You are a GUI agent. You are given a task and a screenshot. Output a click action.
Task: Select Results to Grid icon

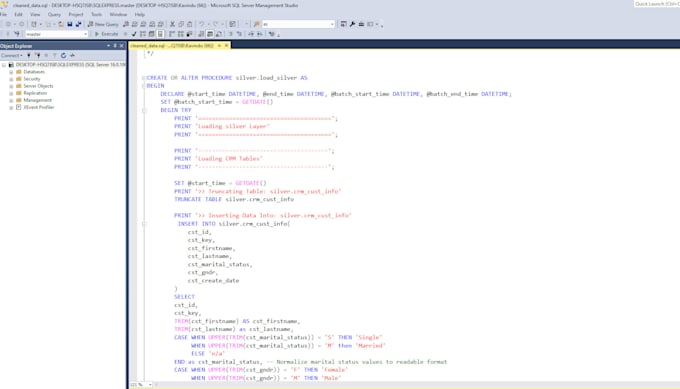(210, 34)
